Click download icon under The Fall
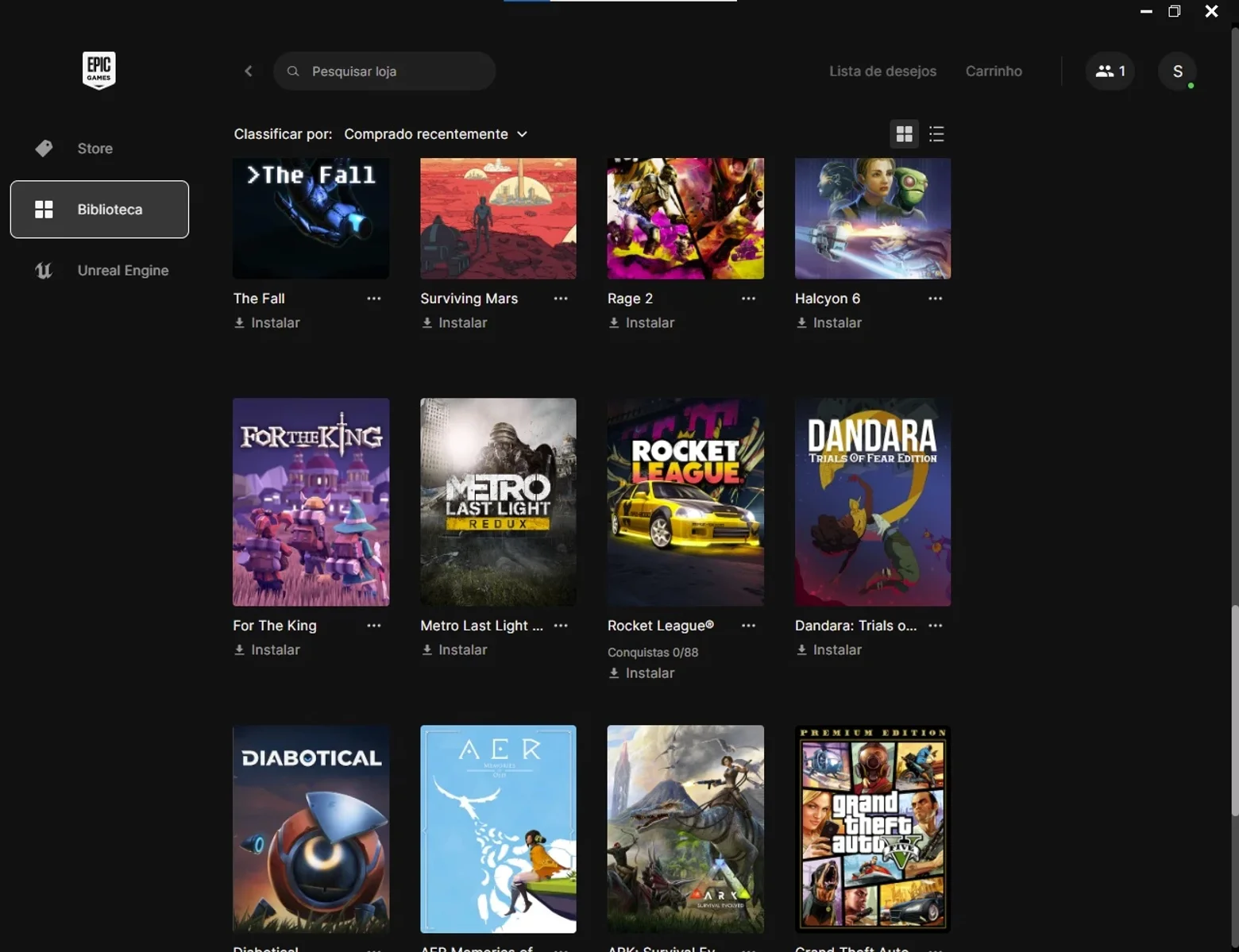Image resolution: width=1239 pixels, height=952 pixels. [239, 323]
